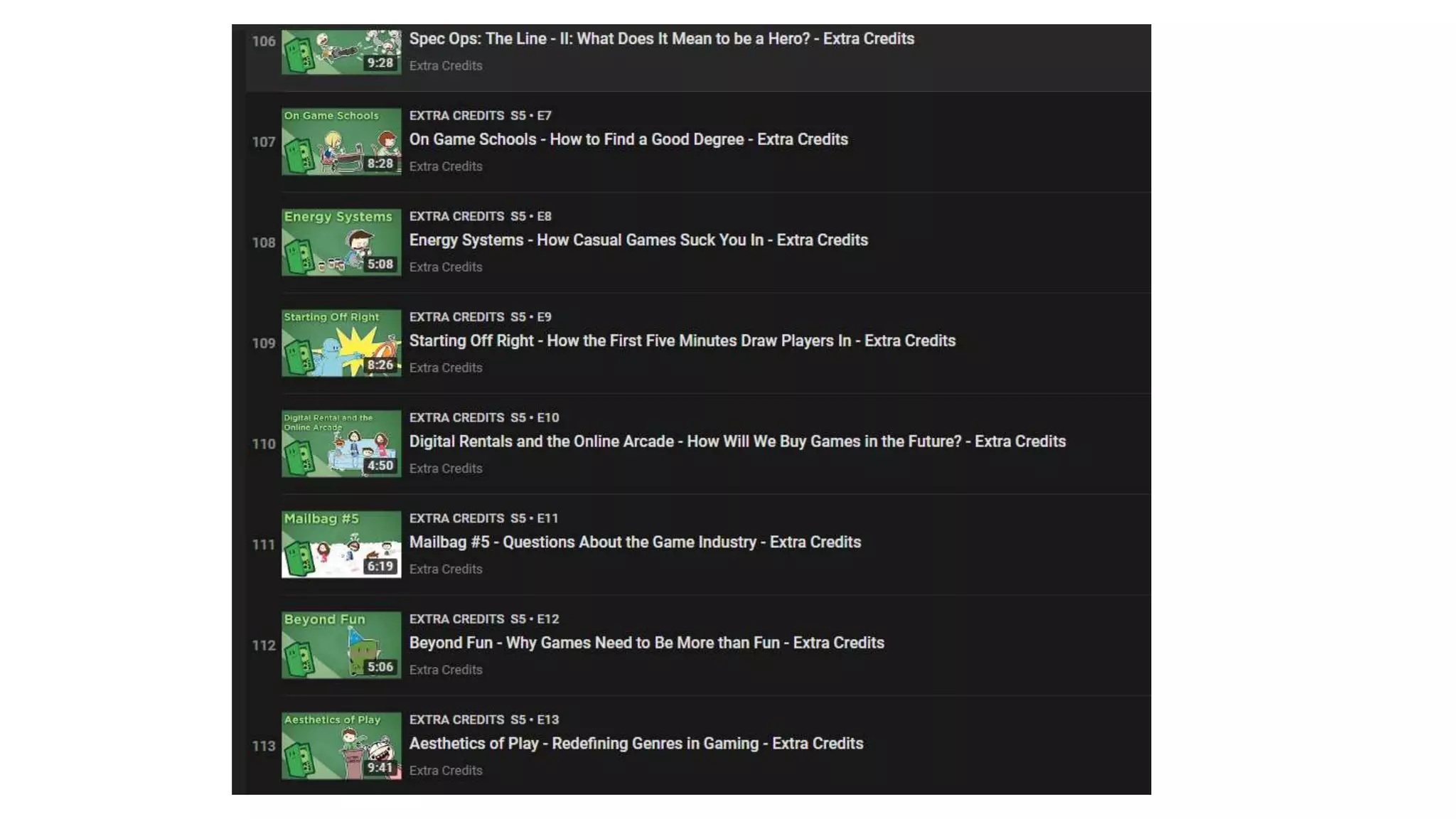Click the Aesthetics of Play thumbnail

pos(341,746)
